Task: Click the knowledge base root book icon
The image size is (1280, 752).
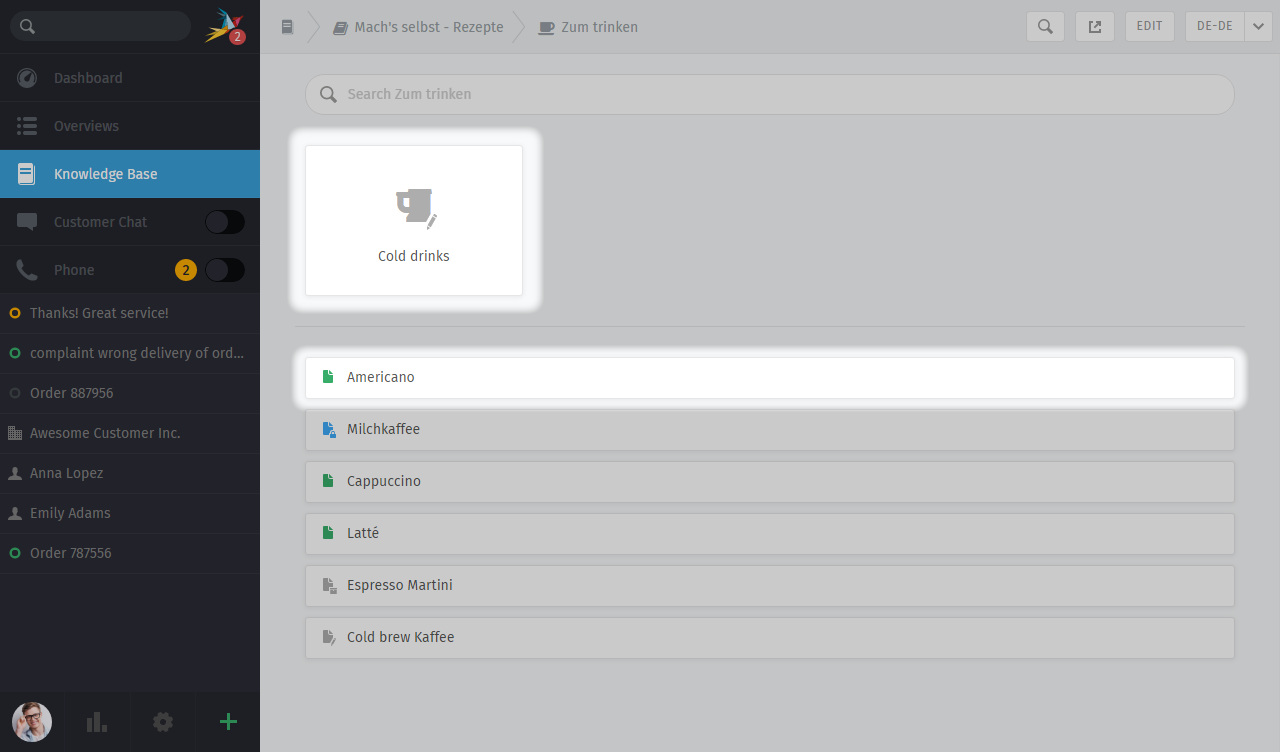Action: coord(288,27)
